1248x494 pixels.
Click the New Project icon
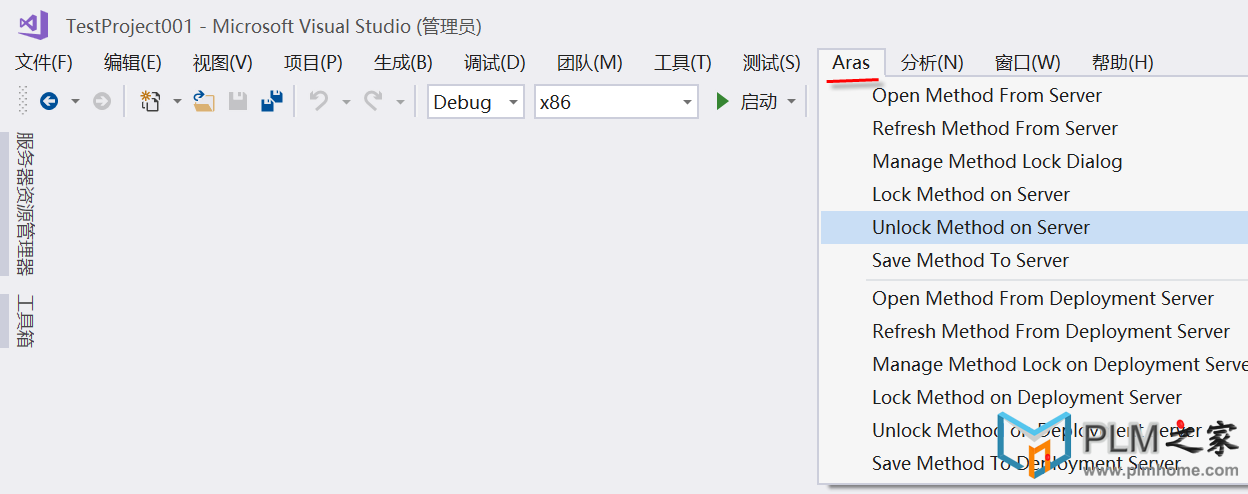150,101
